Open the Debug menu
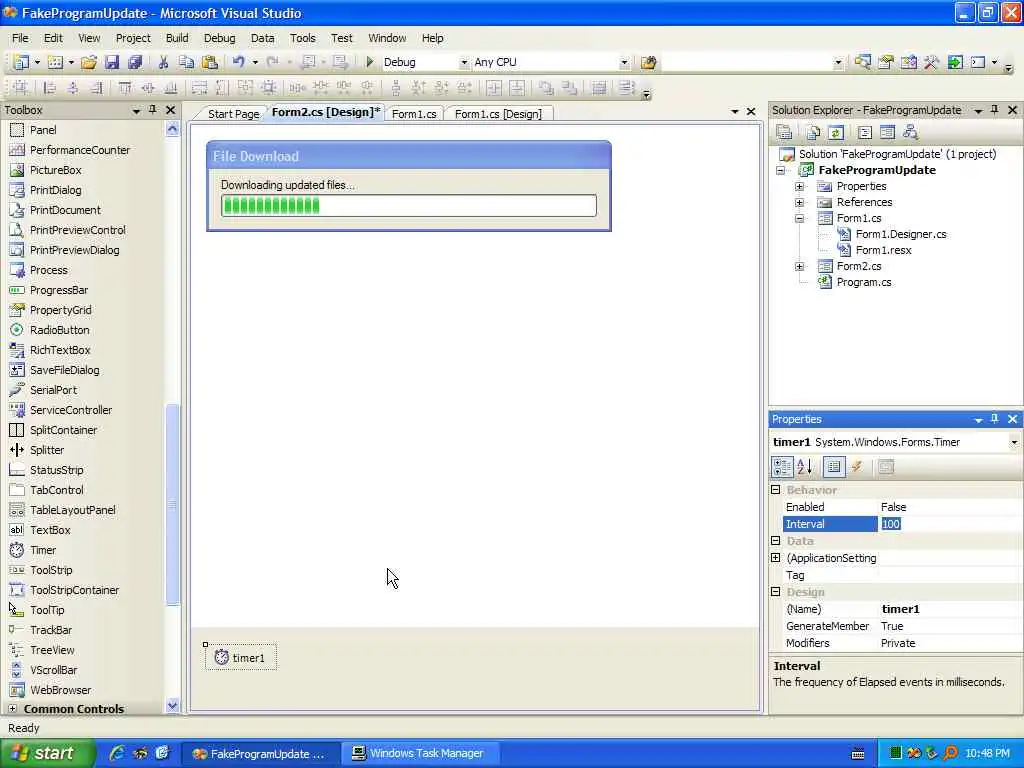The width and height of the screenshot is (1024, 768). tap(219, 38)
